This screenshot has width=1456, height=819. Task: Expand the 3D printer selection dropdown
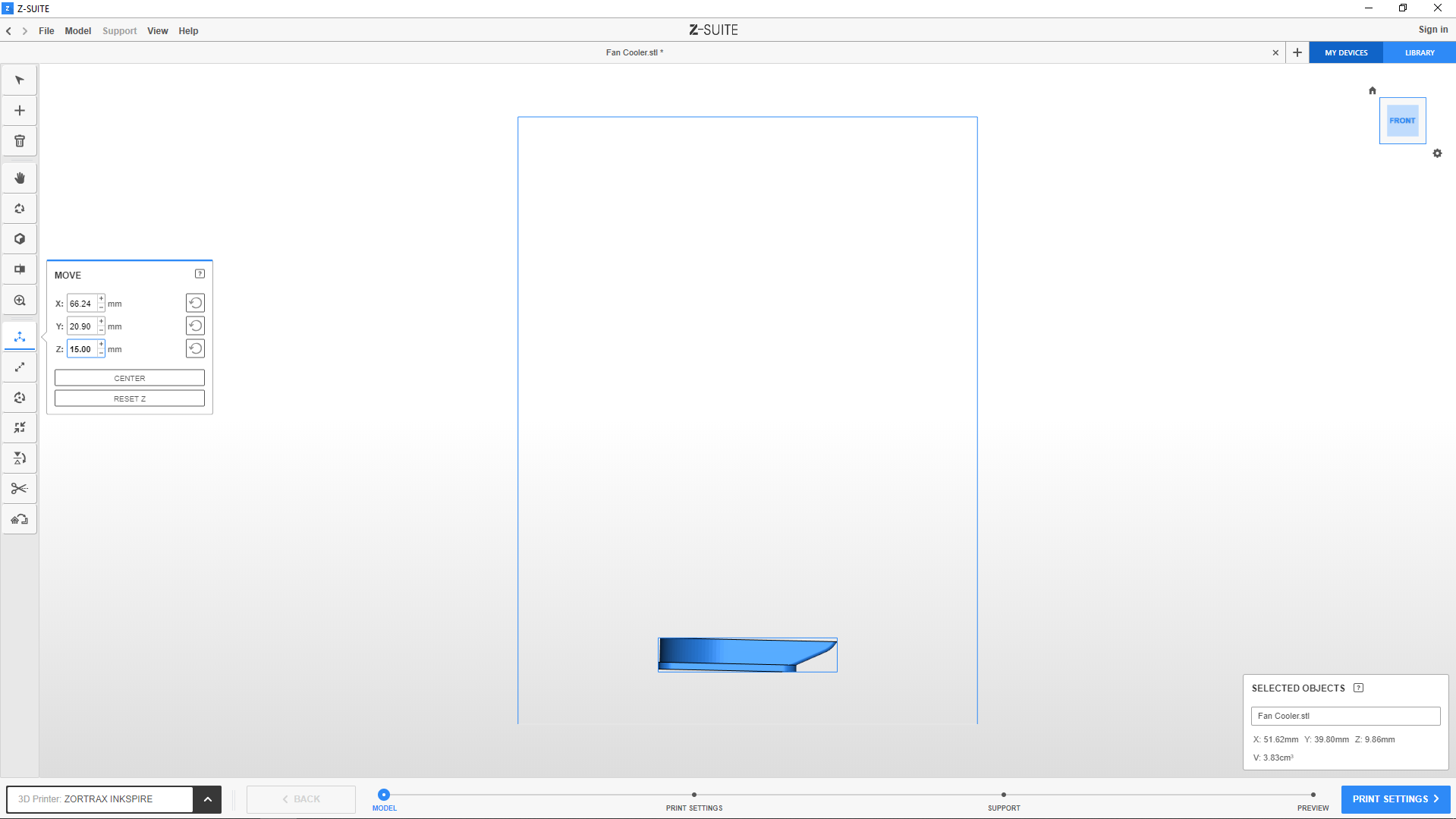[x=207, y=799]
